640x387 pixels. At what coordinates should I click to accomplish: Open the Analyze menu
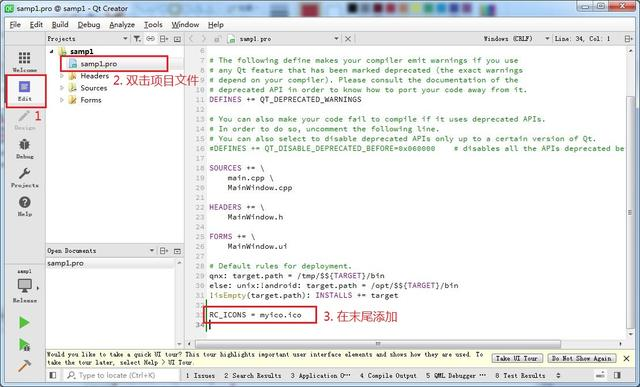click(x=122, y=24)
